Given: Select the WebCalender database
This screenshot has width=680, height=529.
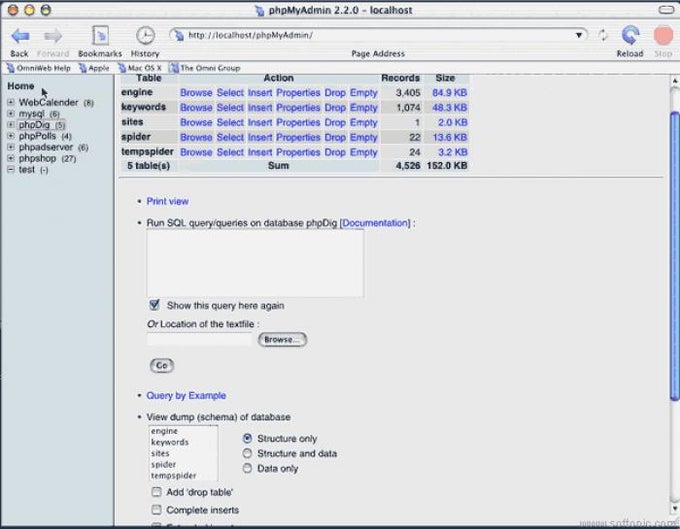Looking at the screenshot, I should [x=49, y=102].
